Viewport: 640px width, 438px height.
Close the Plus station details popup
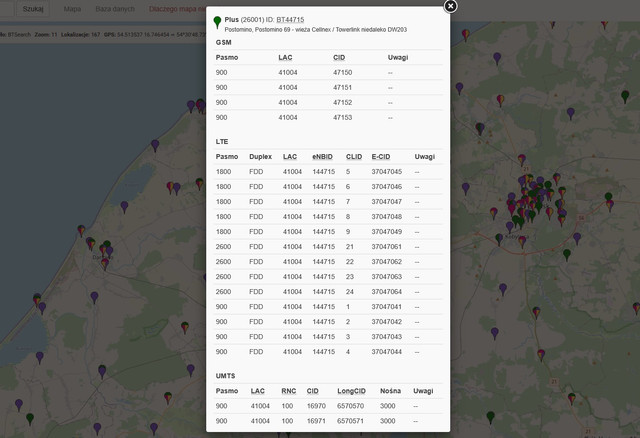[450, 6]
